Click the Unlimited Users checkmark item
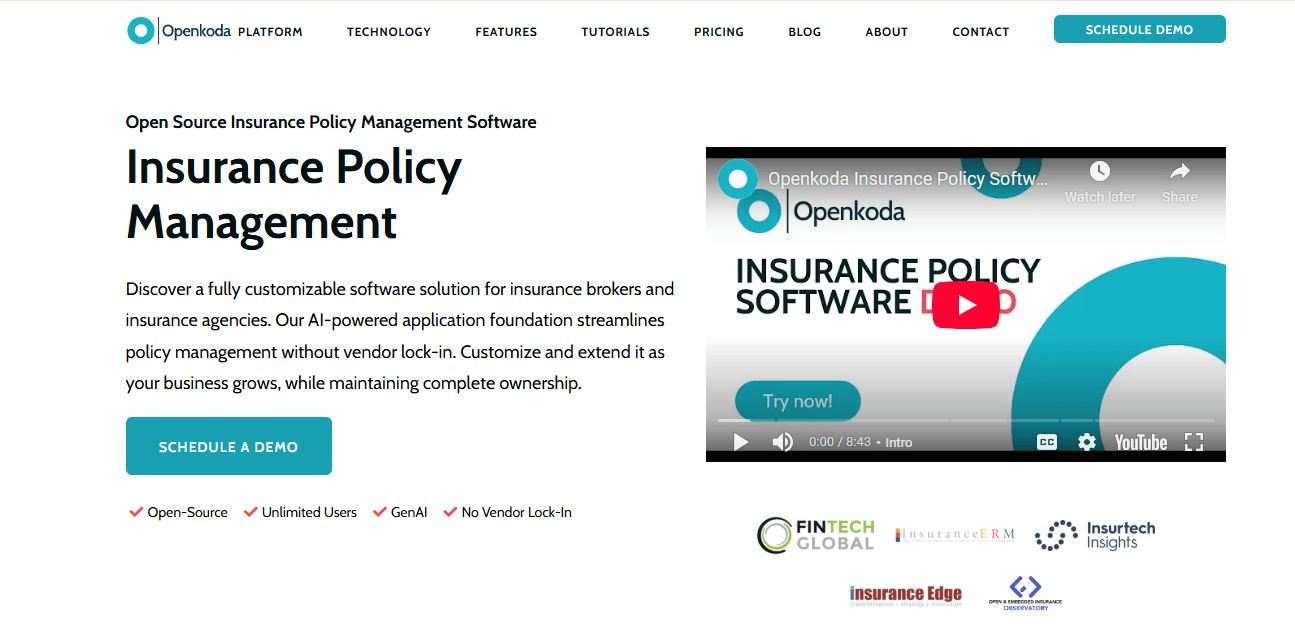The width and height of the screenshot is (1295, 624). click(x=300, y=512)
